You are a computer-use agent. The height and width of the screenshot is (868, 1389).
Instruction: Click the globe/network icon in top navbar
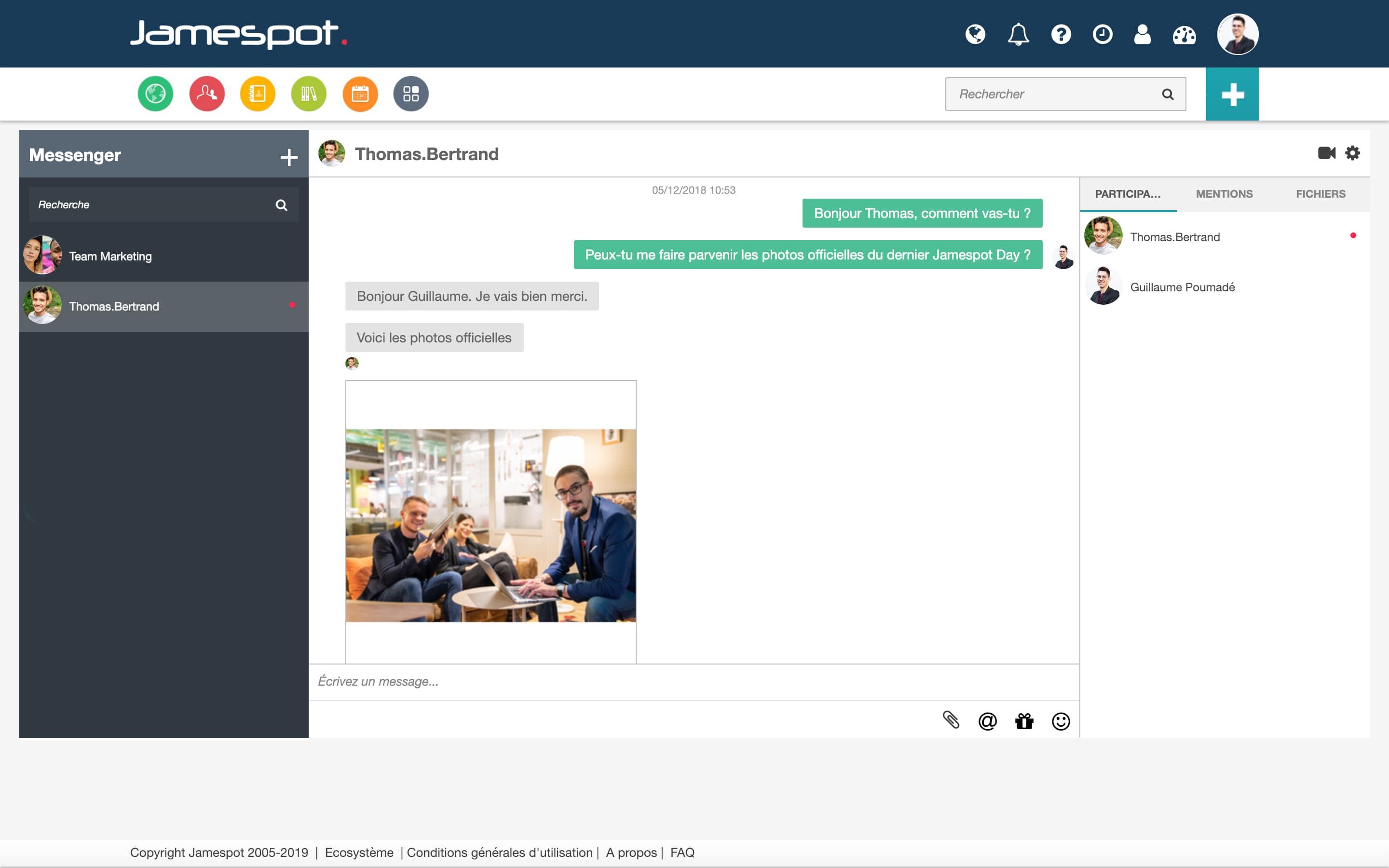point(975,34)
